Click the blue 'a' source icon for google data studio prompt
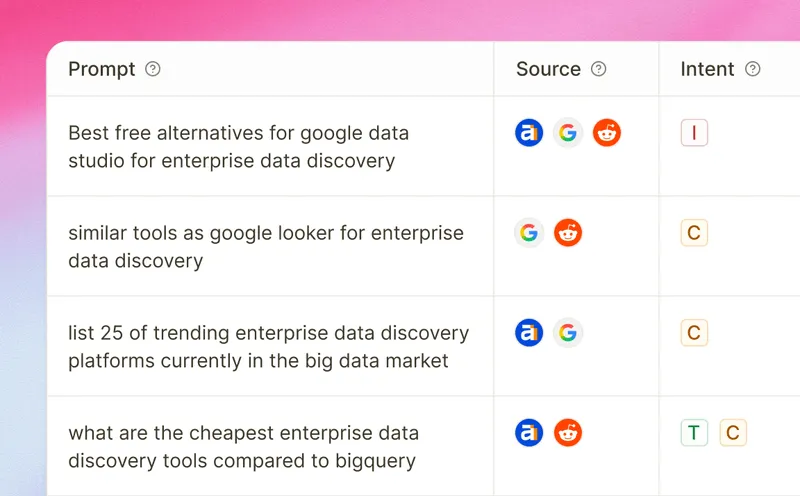 point(529,133)
